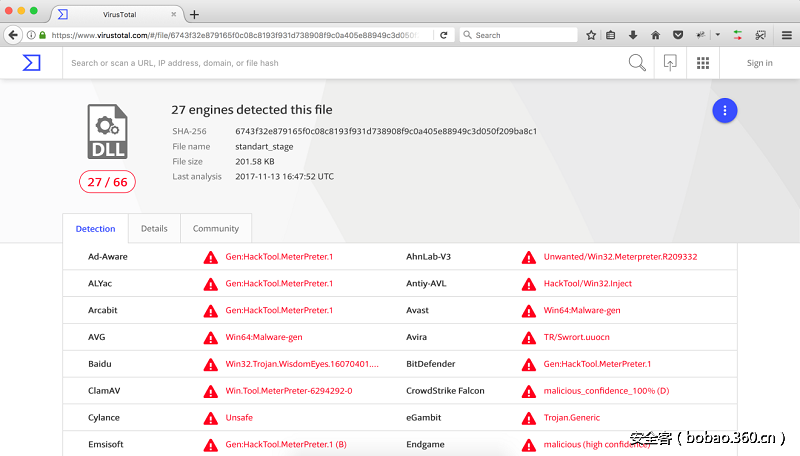Expand the extension dropdown arrow in toolbar

click(717, 35)
